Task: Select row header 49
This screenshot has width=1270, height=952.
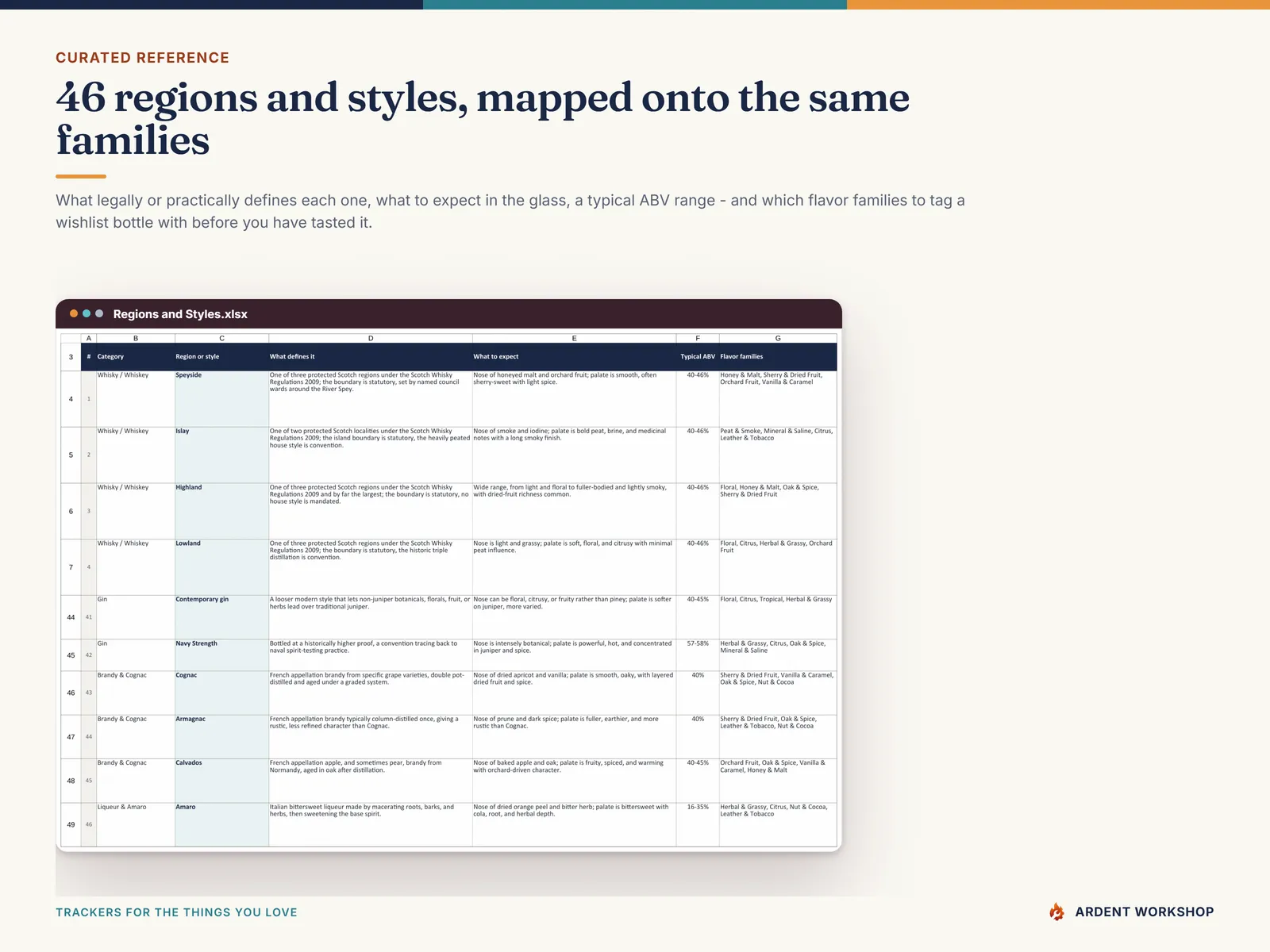Action: click(x=71, y=824)
